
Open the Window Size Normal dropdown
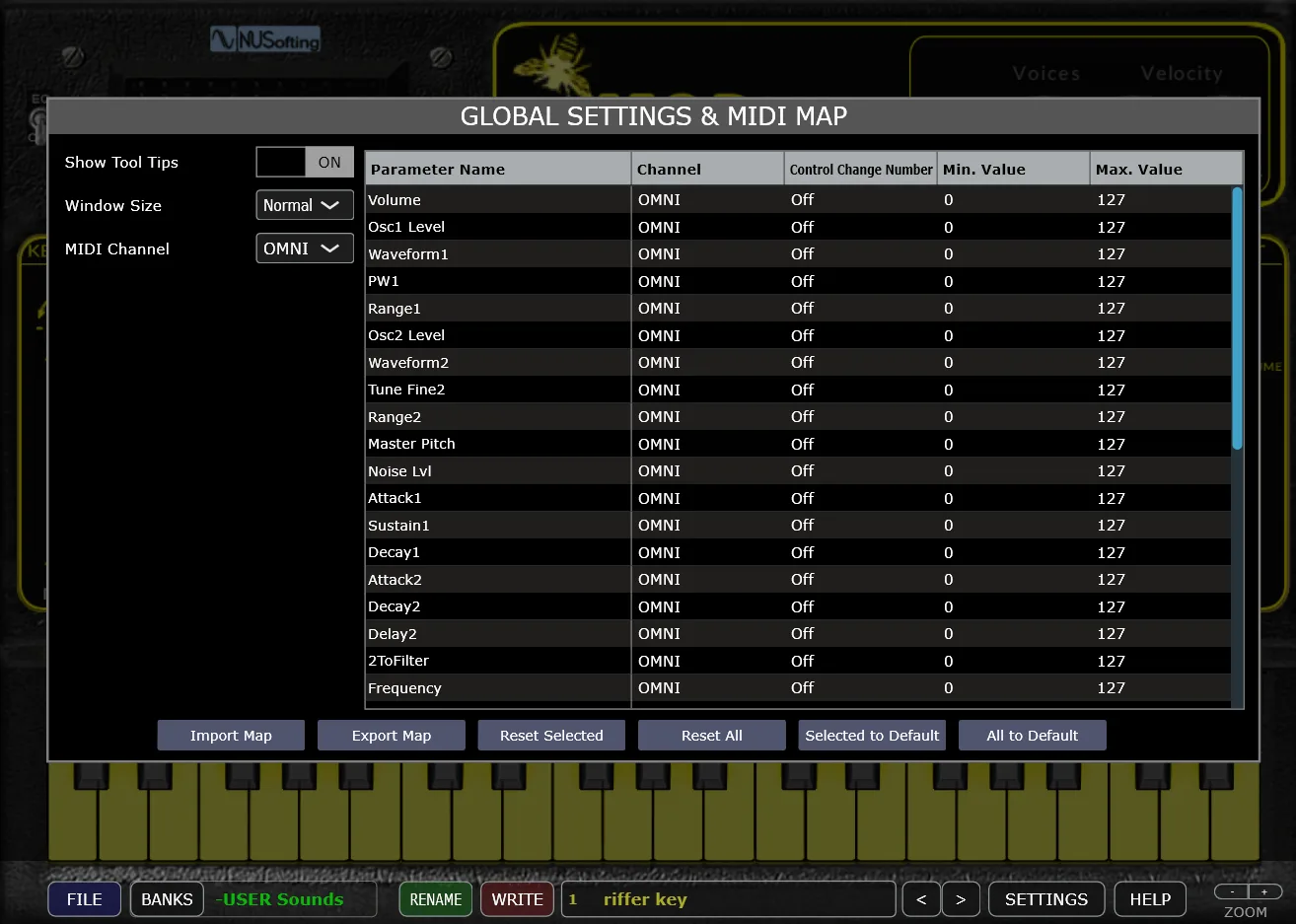tap(305, 205)
